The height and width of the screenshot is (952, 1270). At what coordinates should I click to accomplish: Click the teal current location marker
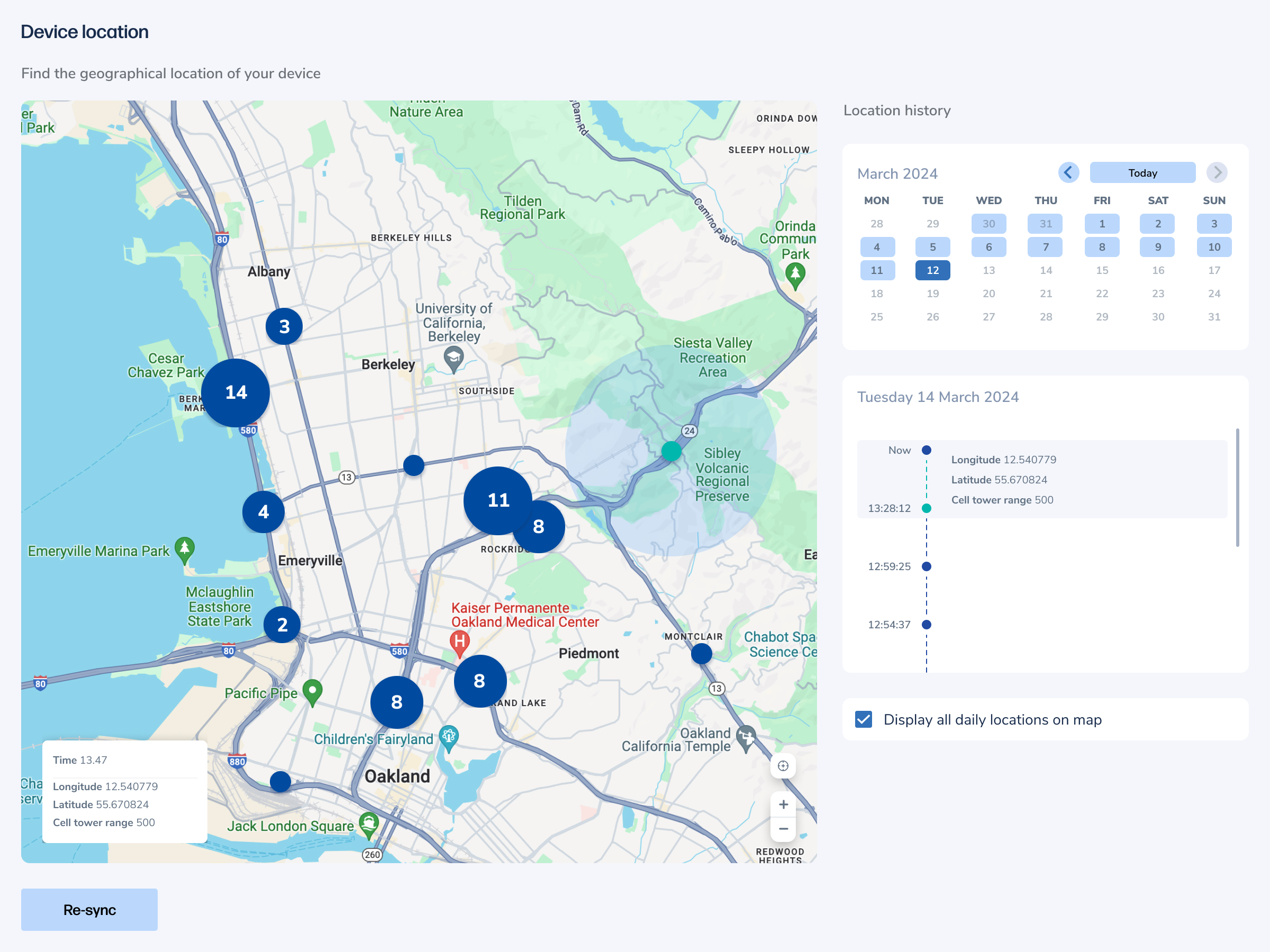point(671,451)
